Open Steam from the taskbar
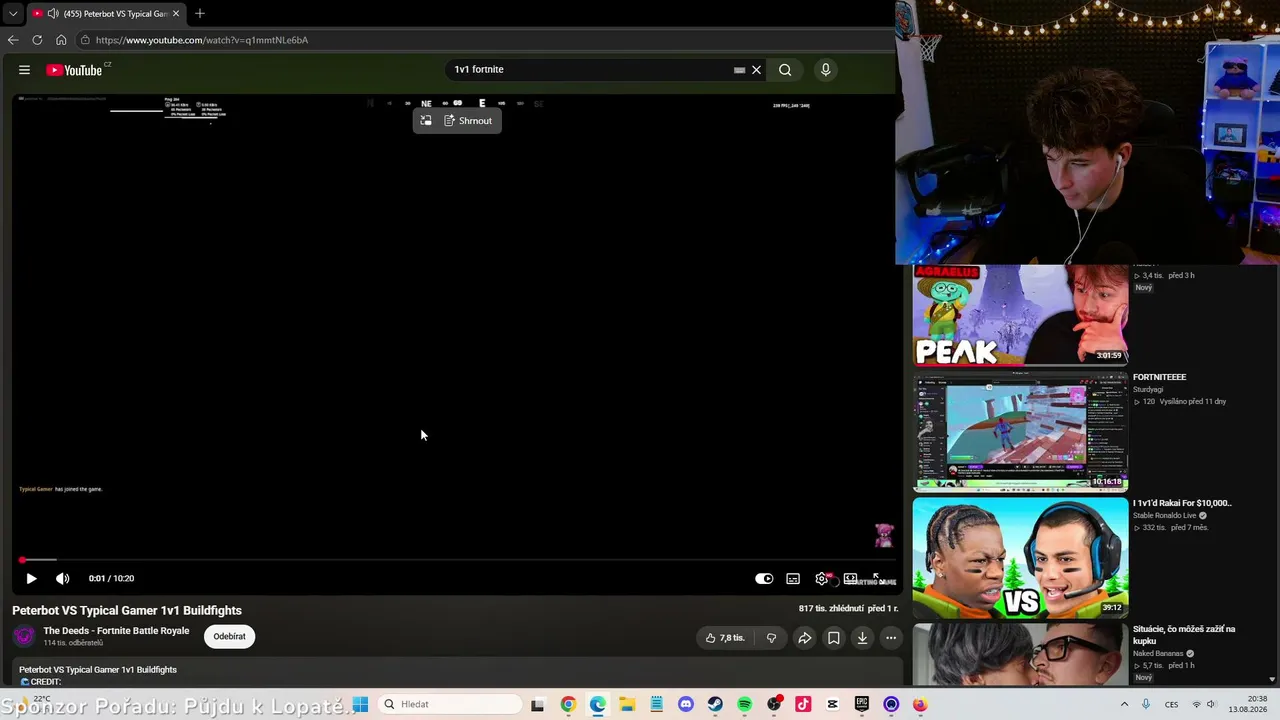 tap(715, 704)
